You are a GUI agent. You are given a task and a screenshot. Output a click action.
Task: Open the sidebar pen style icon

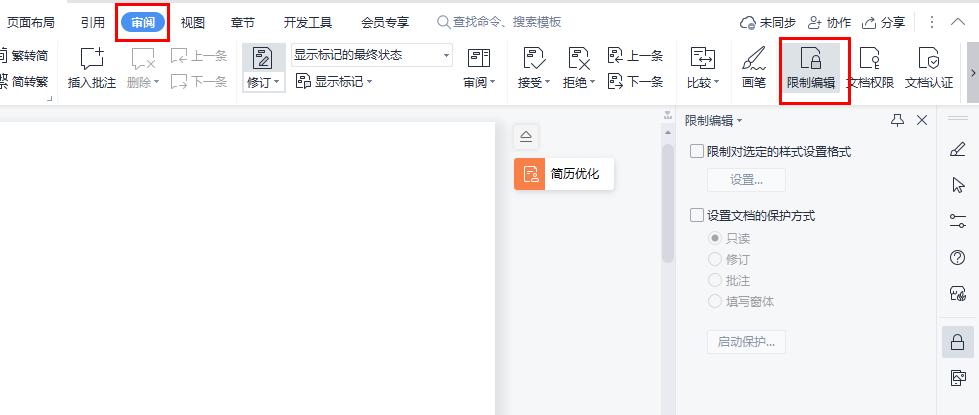coord(957,150)
